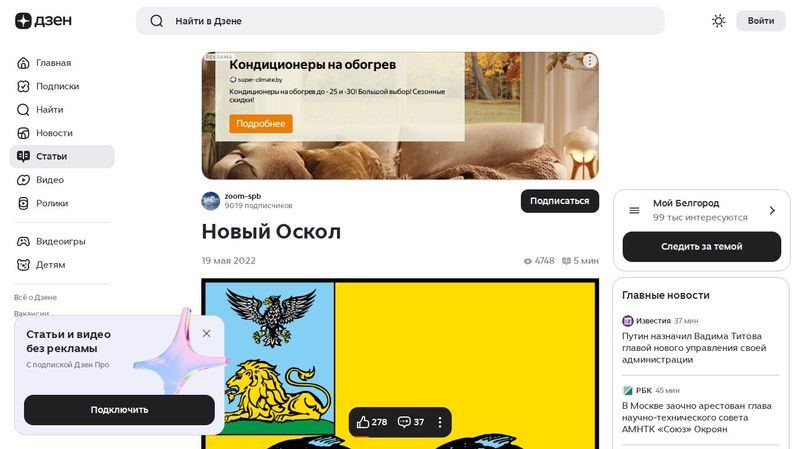
Task: Click Следить за темой button
Action: pos(702,246)
